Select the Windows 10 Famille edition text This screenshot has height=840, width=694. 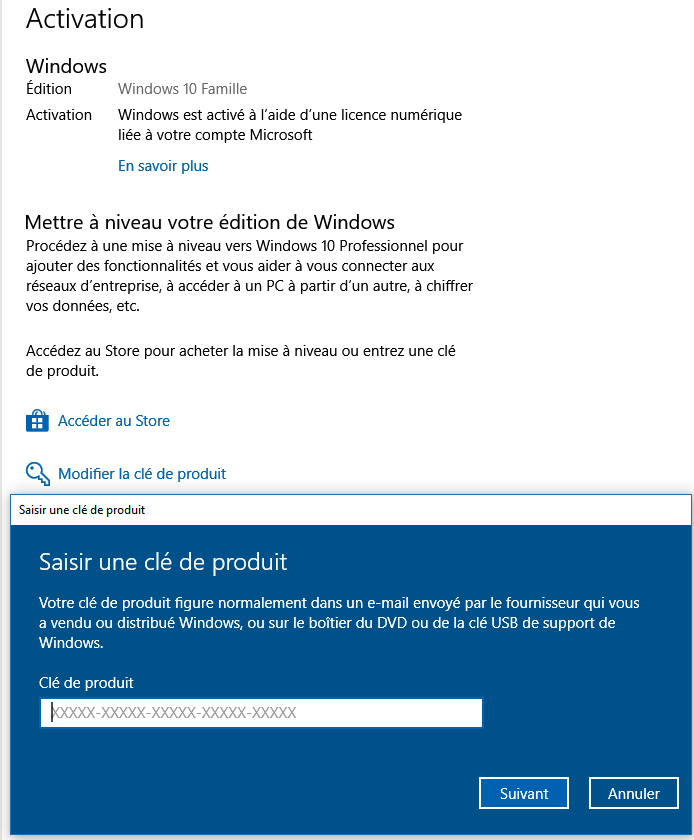coord(182,88)
